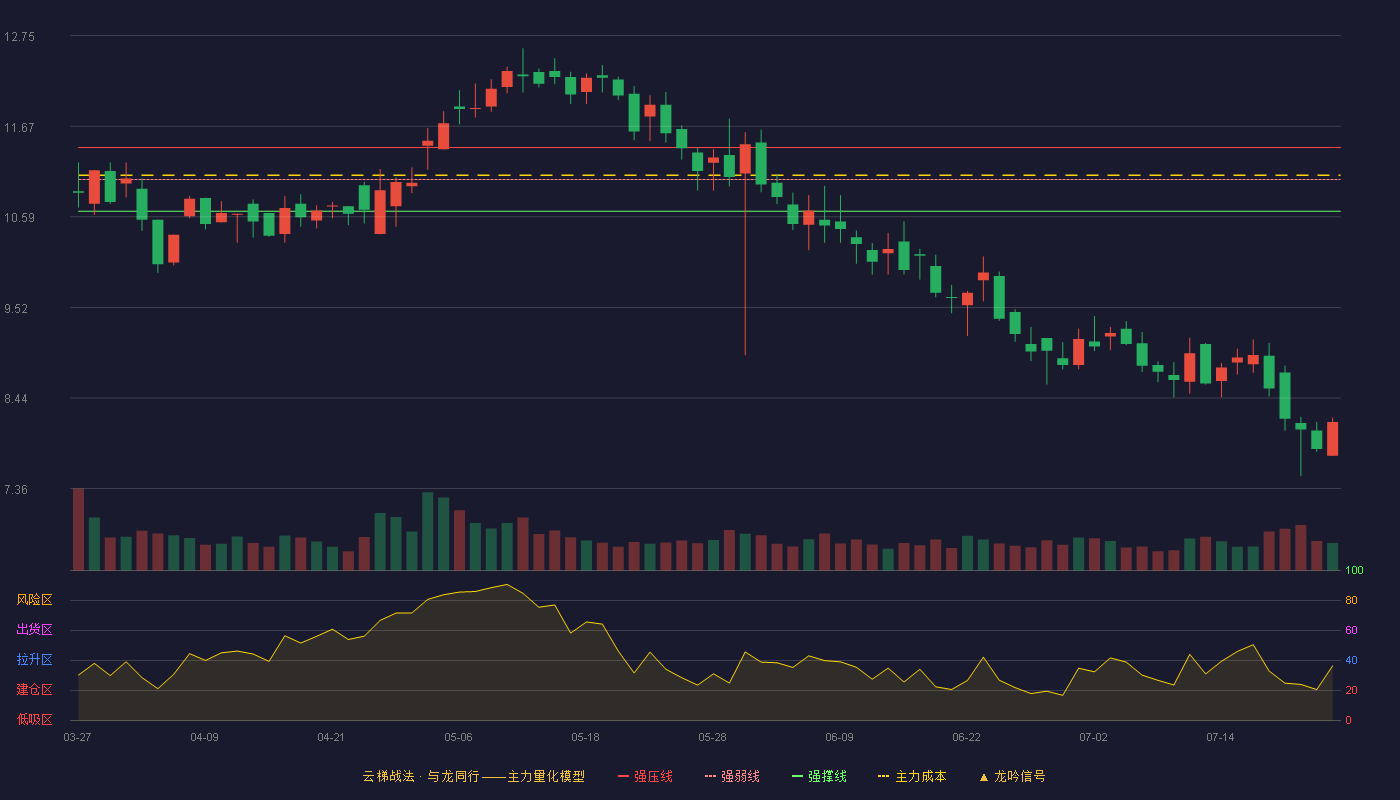Toggle the 强压线 legend label
The image size is (1400, 800).
(653, 776)
